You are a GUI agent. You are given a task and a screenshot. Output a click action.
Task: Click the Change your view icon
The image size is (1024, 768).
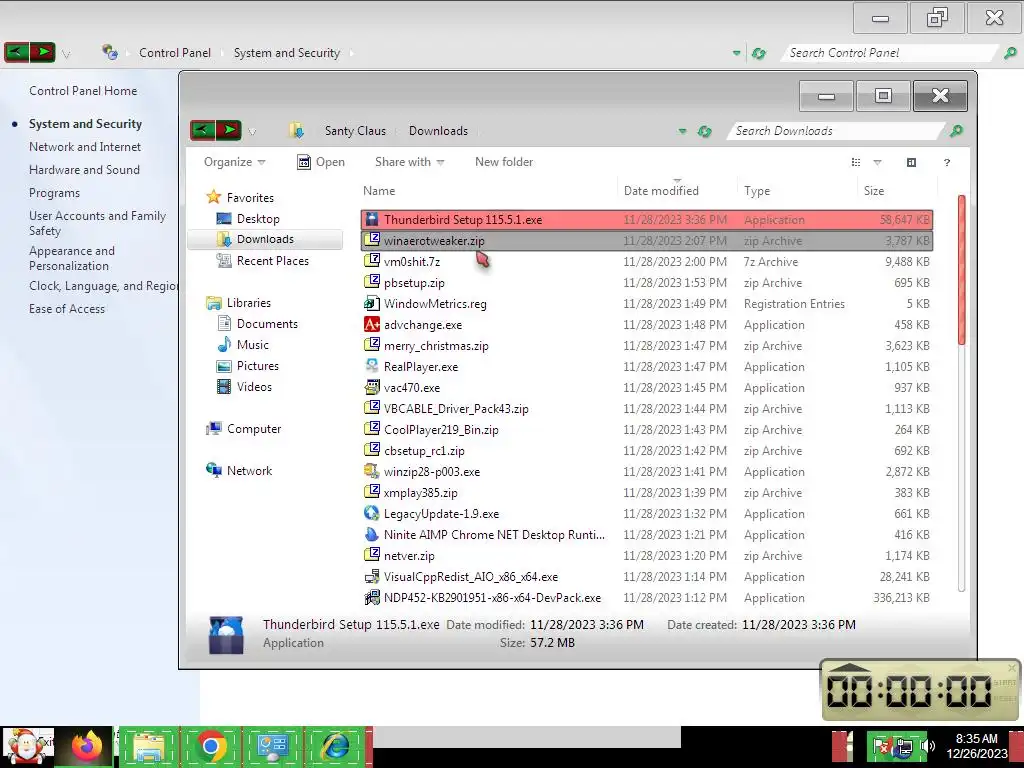click(x=856, y=162)
